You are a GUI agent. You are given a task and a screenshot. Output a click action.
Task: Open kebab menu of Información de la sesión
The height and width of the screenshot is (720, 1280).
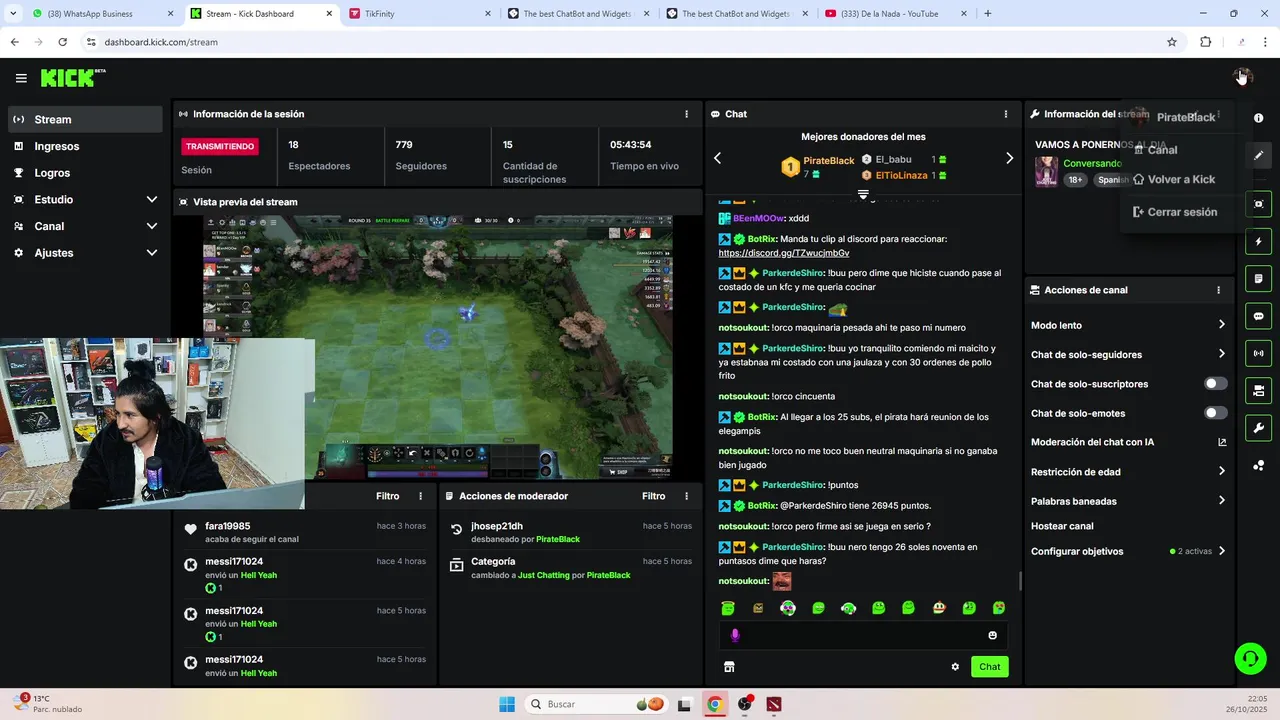(x=686, y=114)
